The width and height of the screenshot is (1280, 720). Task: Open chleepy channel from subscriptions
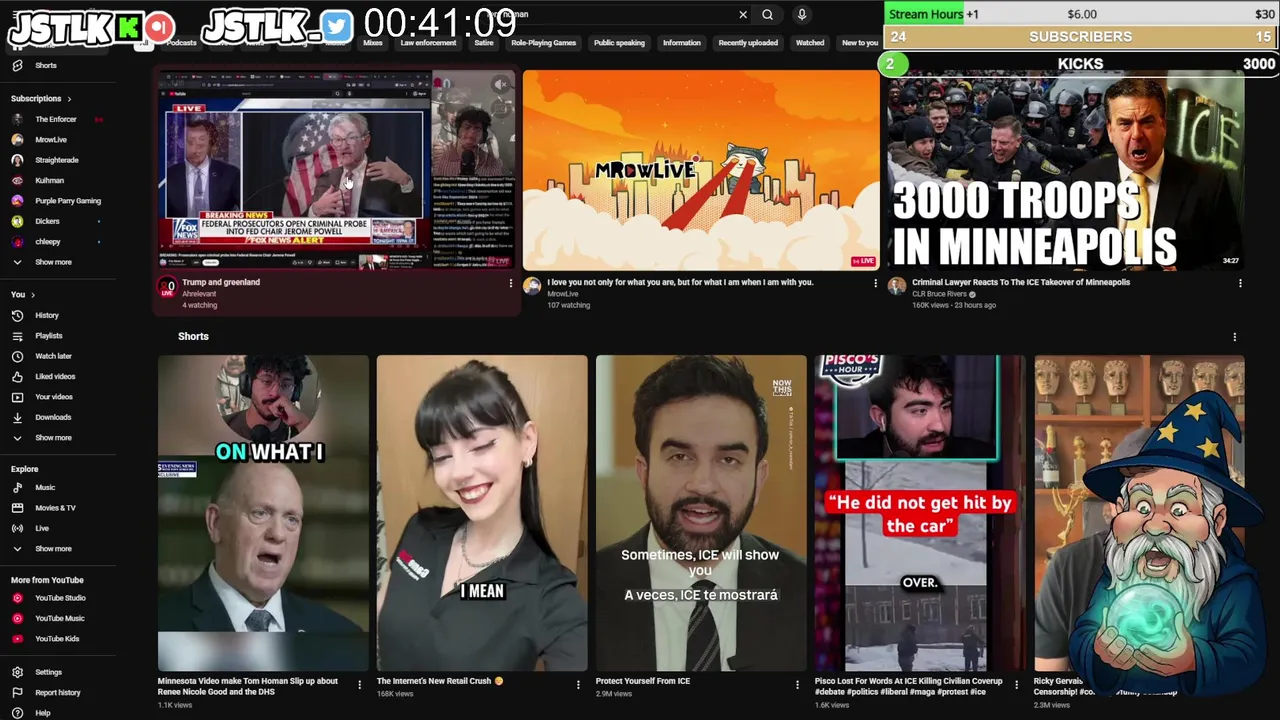click(47, 241)
